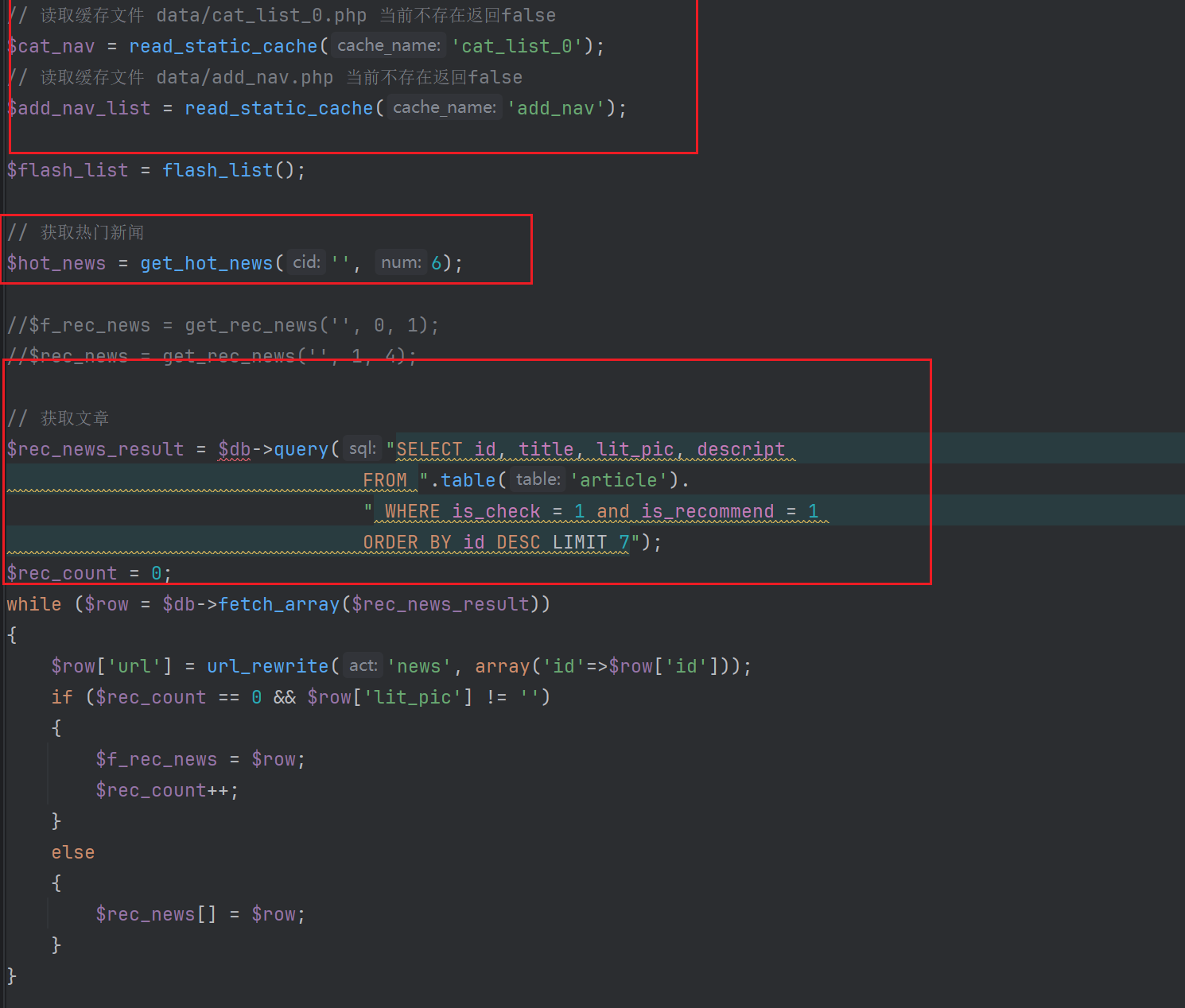This screenshot has height=1008, width=1185.
Task: Click the url_rewrite function name
Action: [x=268, y=666]
